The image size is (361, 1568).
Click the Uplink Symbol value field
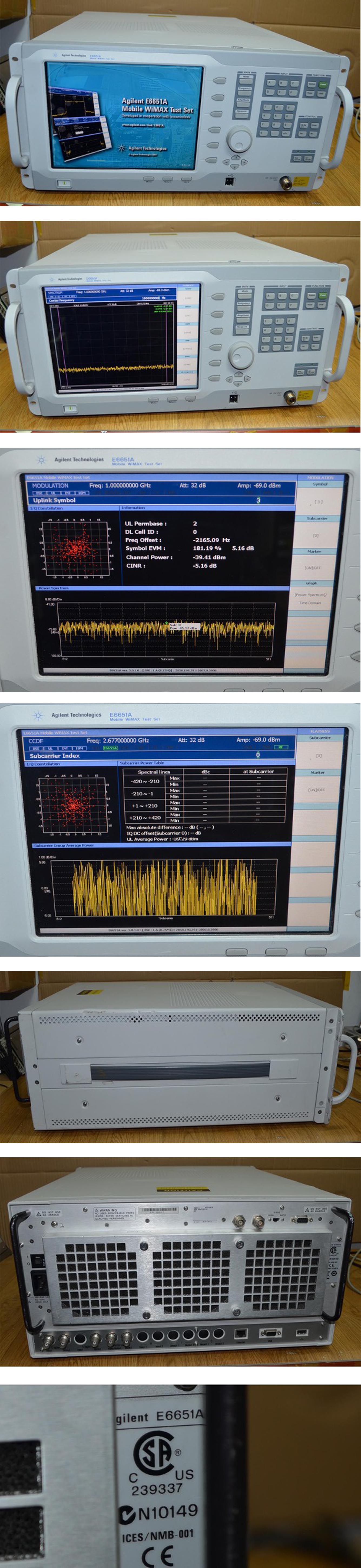click(x=258, y=500)
